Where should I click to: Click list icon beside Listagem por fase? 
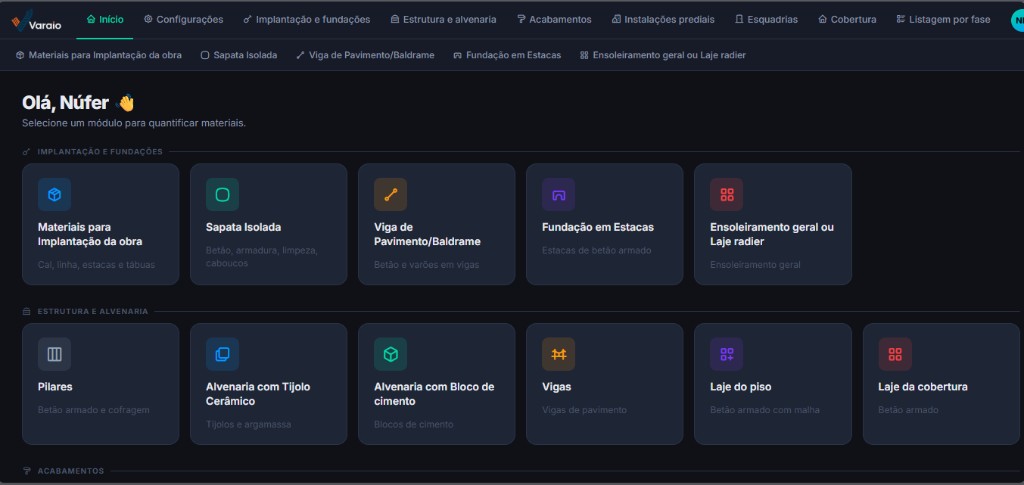coord(901,20)
